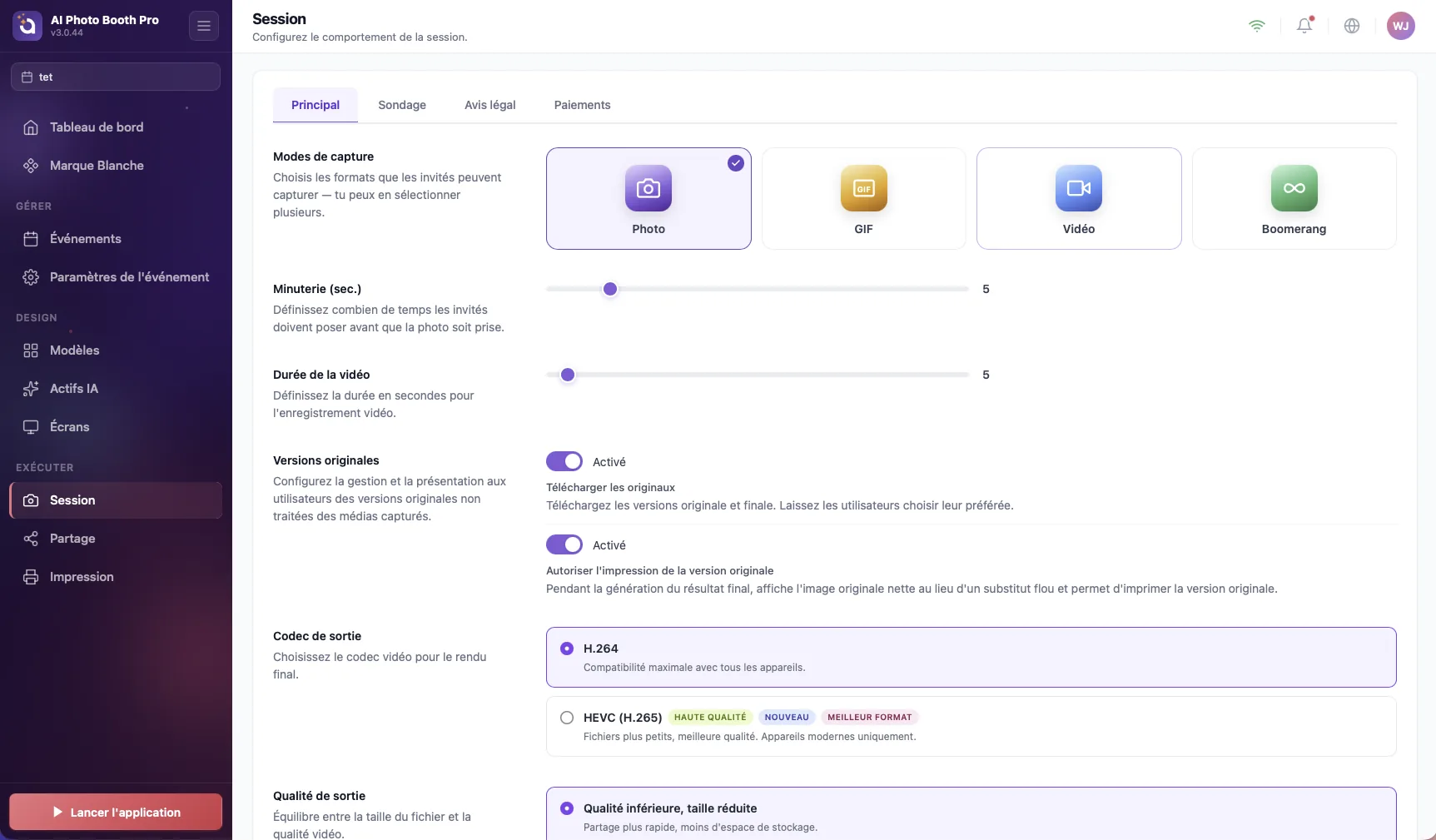
Task: Go to Marque Blanche page
Action: 116,166
